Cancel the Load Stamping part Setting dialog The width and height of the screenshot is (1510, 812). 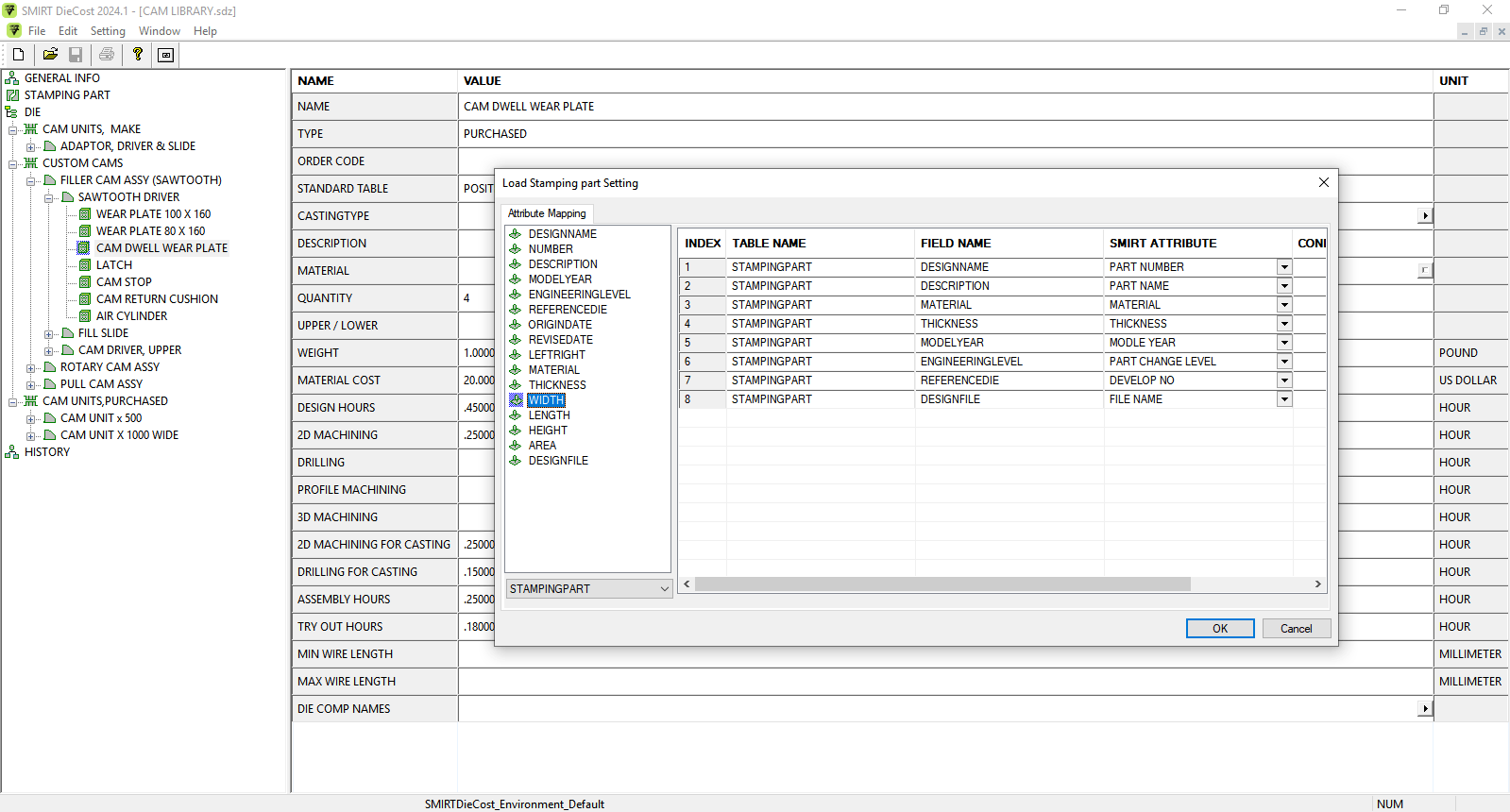pyautogui.click(x=1296, y=629)
